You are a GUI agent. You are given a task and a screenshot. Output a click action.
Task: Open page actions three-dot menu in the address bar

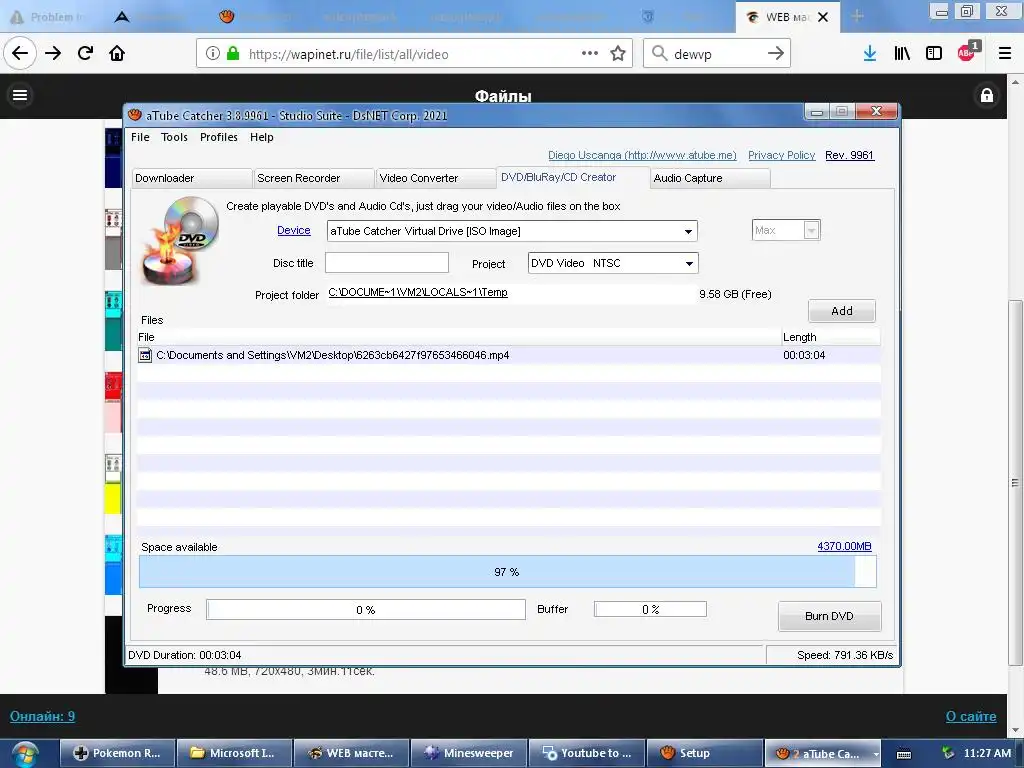[590, 54]
